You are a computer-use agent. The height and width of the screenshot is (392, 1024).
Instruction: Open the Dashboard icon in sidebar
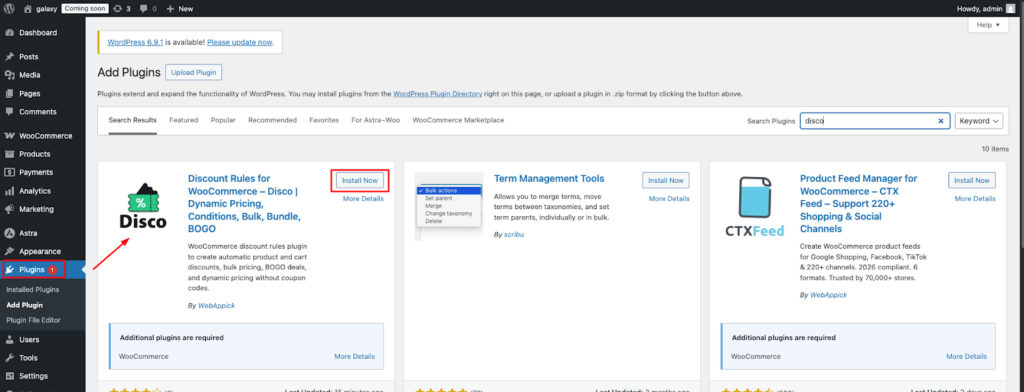[10, 33]
